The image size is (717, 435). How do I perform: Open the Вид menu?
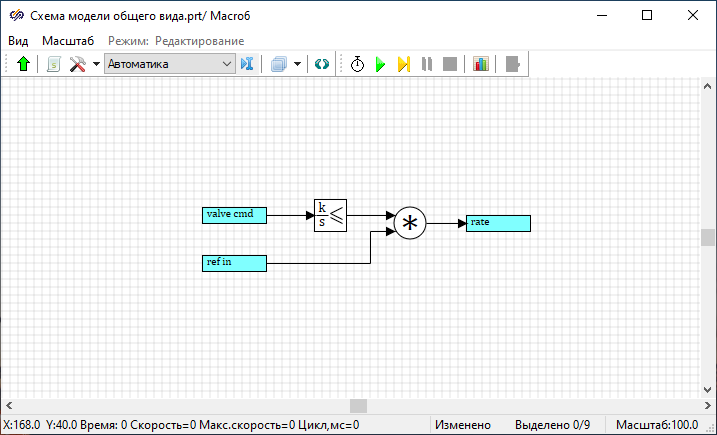pos(18,40)
